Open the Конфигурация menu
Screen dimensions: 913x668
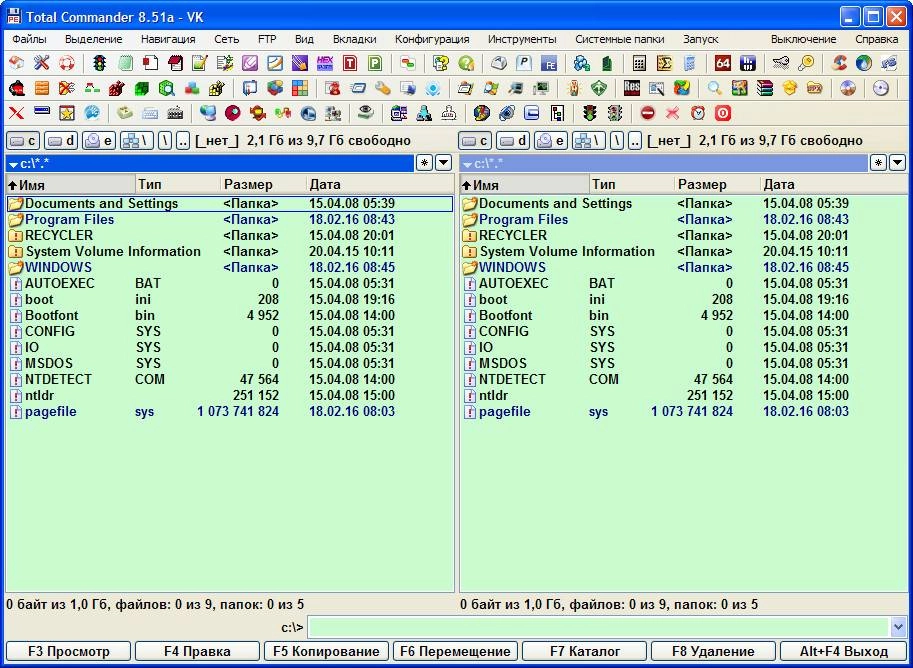[432, 40]
